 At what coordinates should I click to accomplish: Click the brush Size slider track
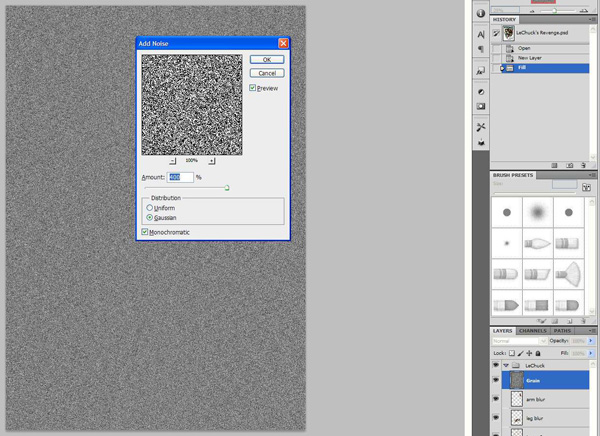[535, 193]
